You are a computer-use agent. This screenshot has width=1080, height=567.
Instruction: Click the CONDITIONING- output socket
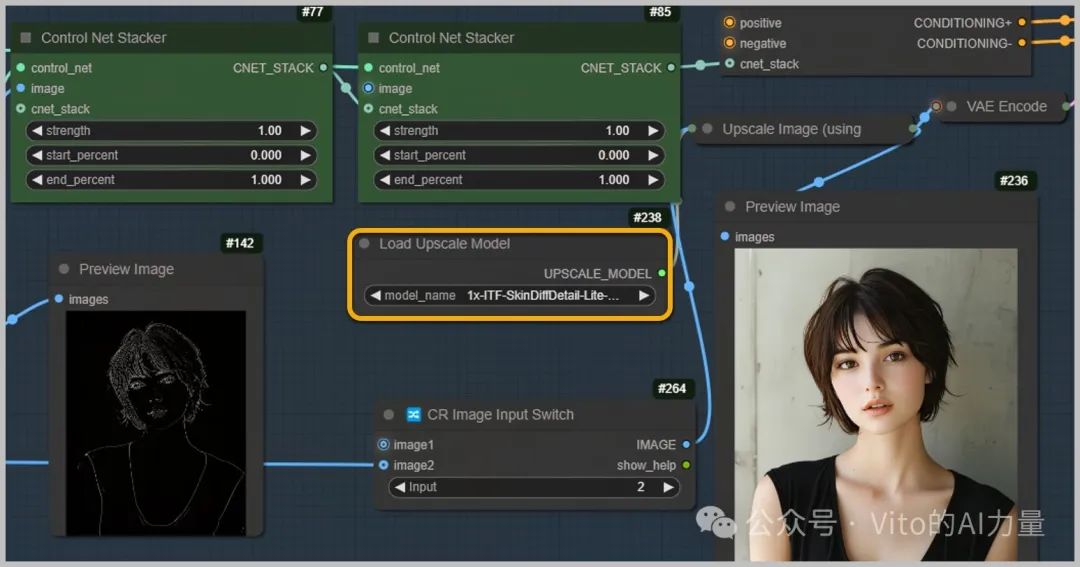click(x=1022, y=43)
